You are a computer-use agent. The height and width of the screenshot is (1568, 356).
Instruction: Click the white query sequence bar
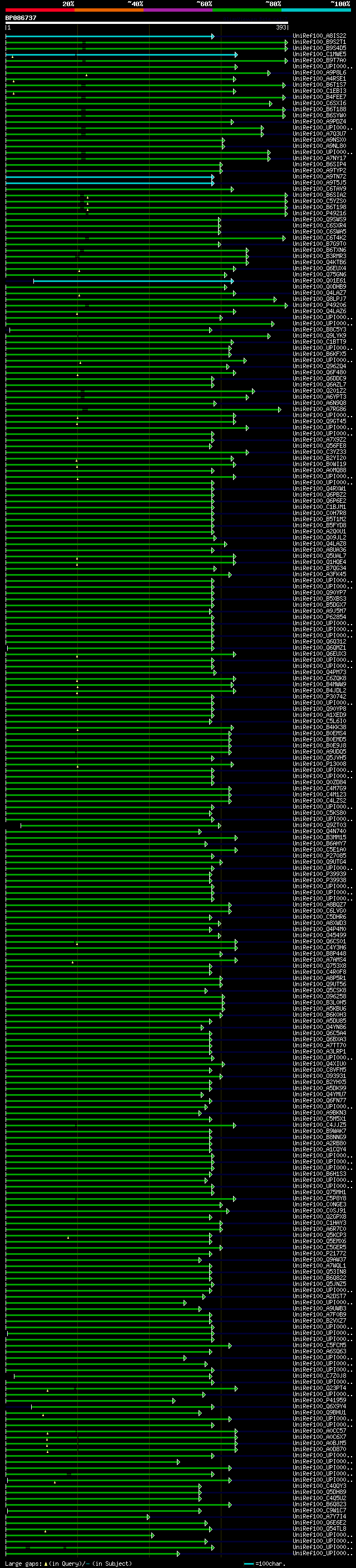tap(147, 23)
